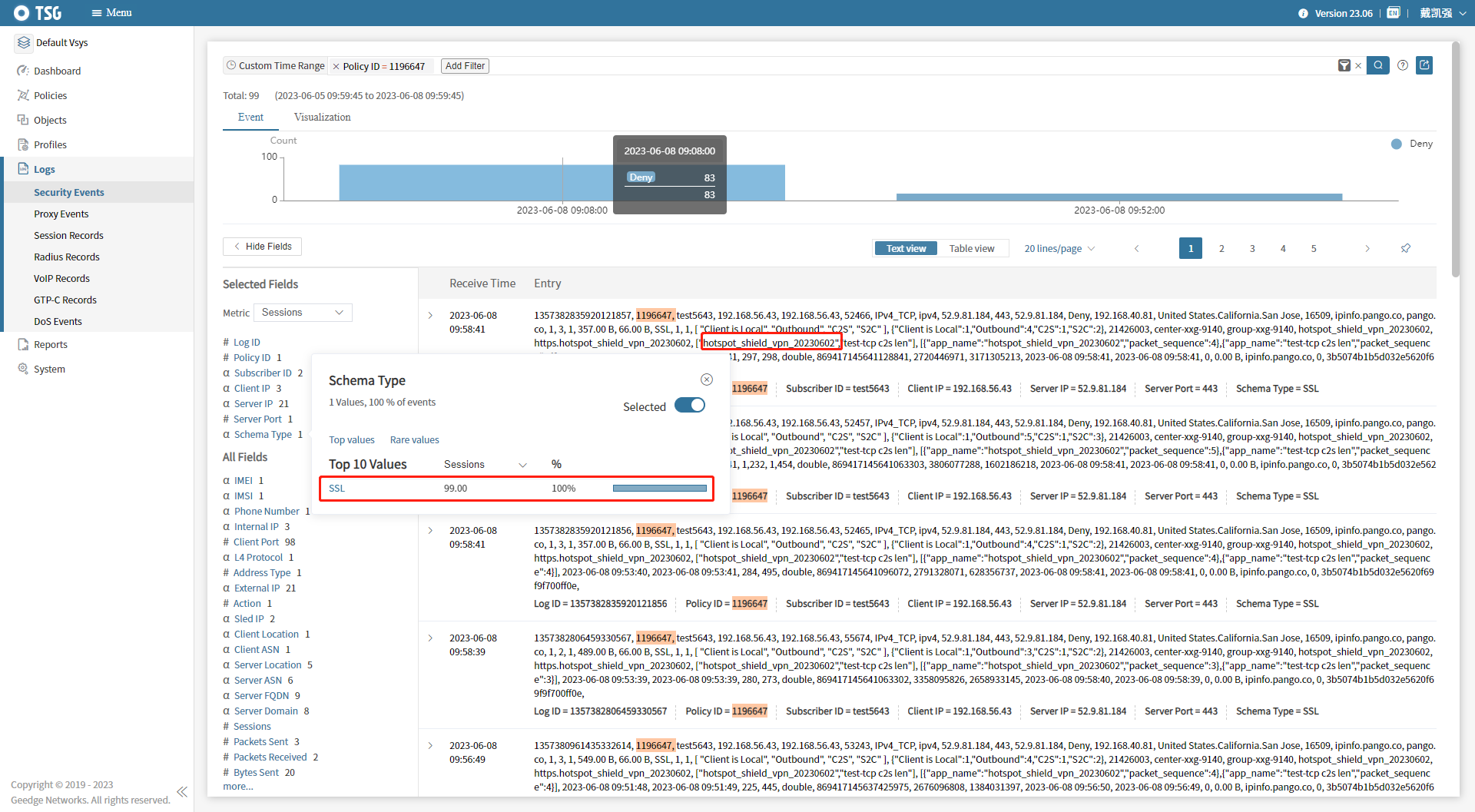Collapse the sidebar with double-arrow icon
Viewport: 1475px width, 812px height.
(182, 792)
